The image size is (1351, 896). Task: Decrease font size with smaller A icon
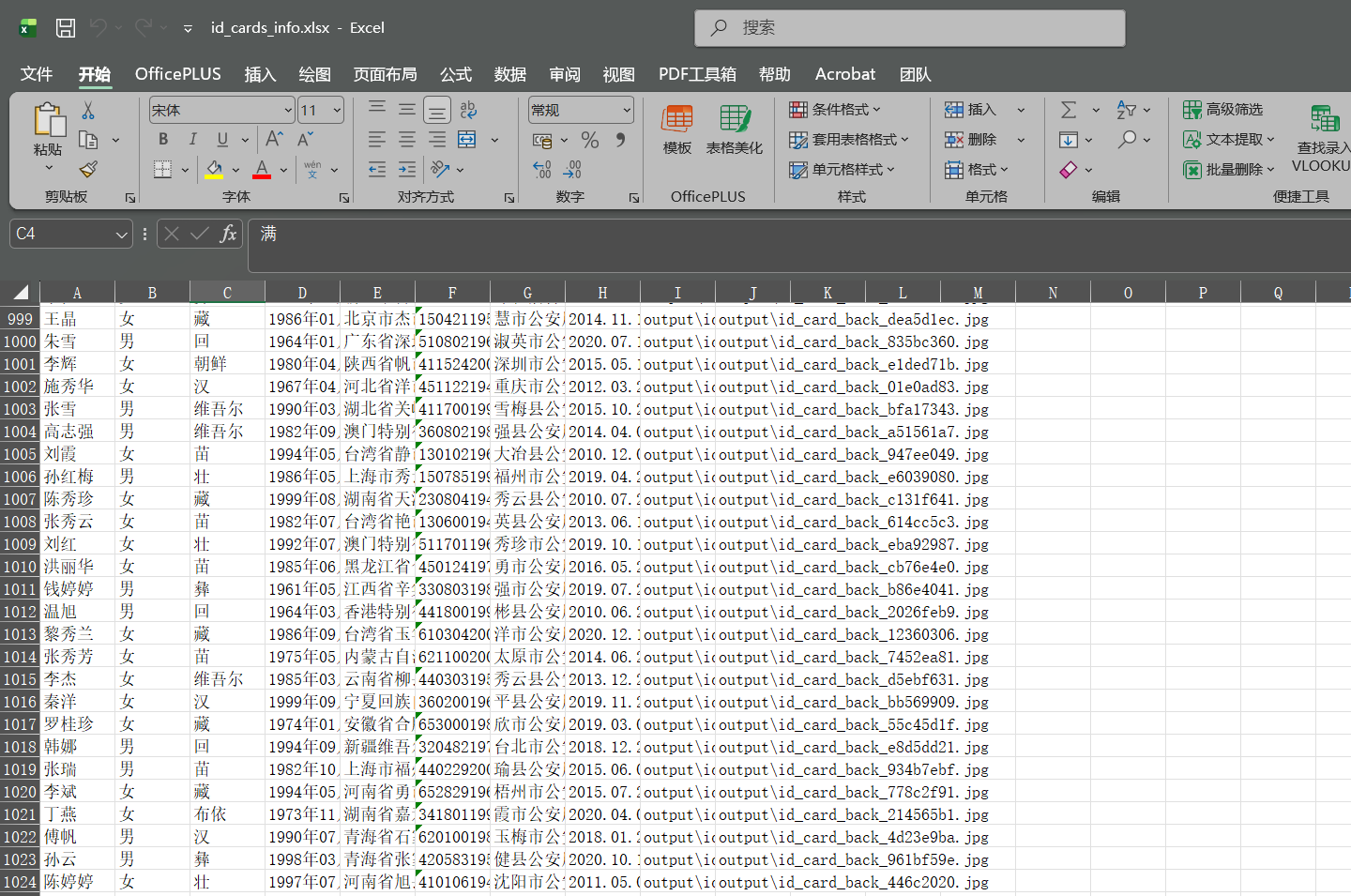pyautogui.click(x=305, y=140)
